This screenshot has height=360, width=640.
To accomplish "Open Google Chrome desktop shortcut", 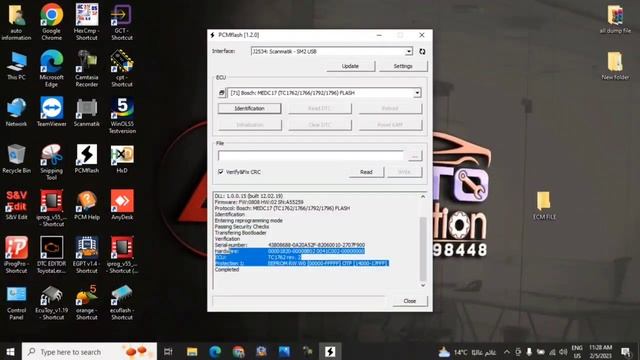I will [x=51, y=22].
